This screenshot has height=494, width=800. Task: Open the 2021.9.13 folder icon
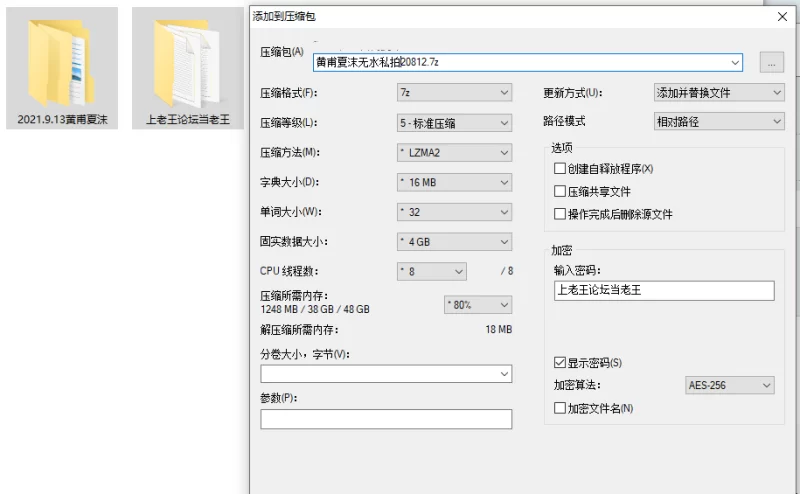[61, 62]
